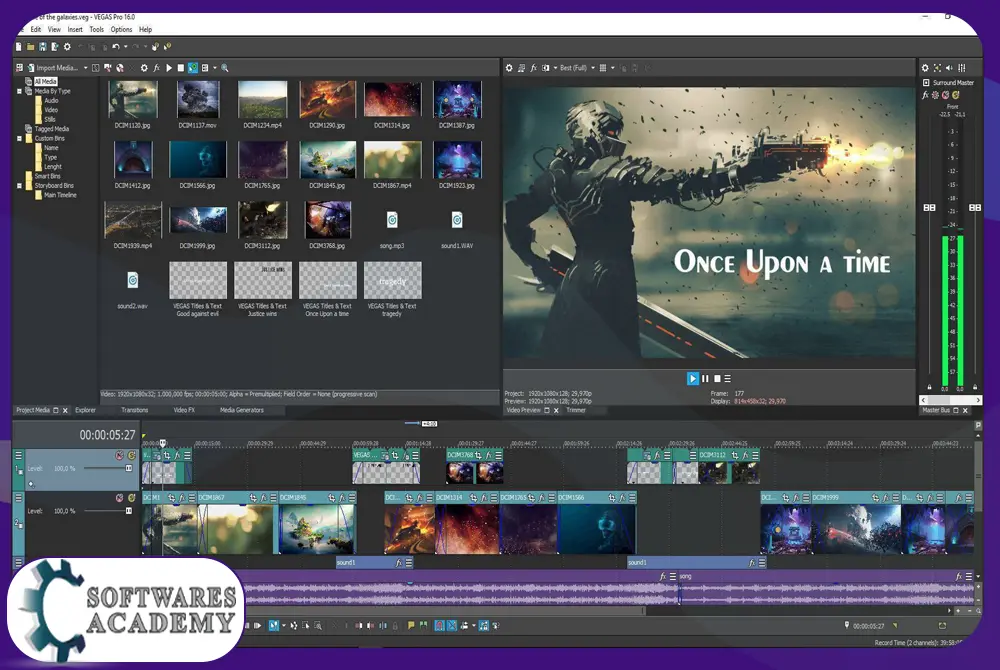The width and height of the screenshot is (1000, 670).
Task: Save the project with the floppy icon
Action: pyautogui.click(x=43, y=47)
